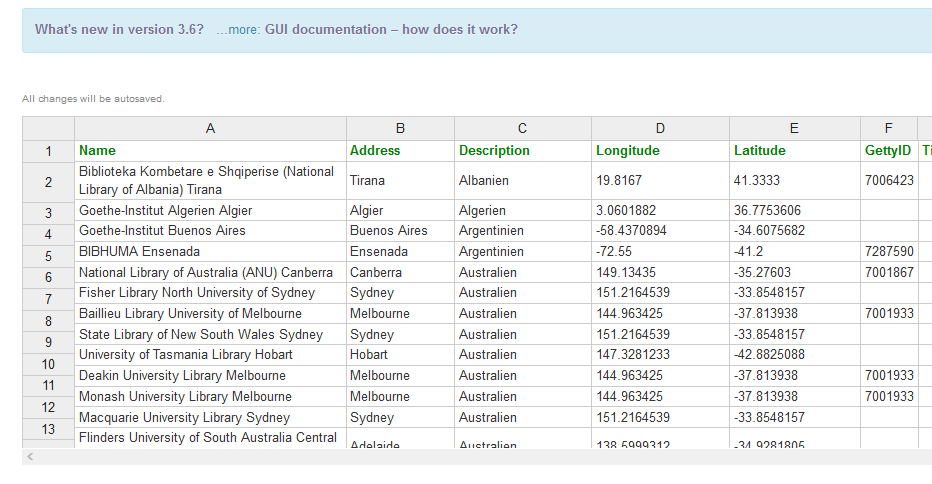Select latitude cell '-42.8825088'

coord(794,354)
